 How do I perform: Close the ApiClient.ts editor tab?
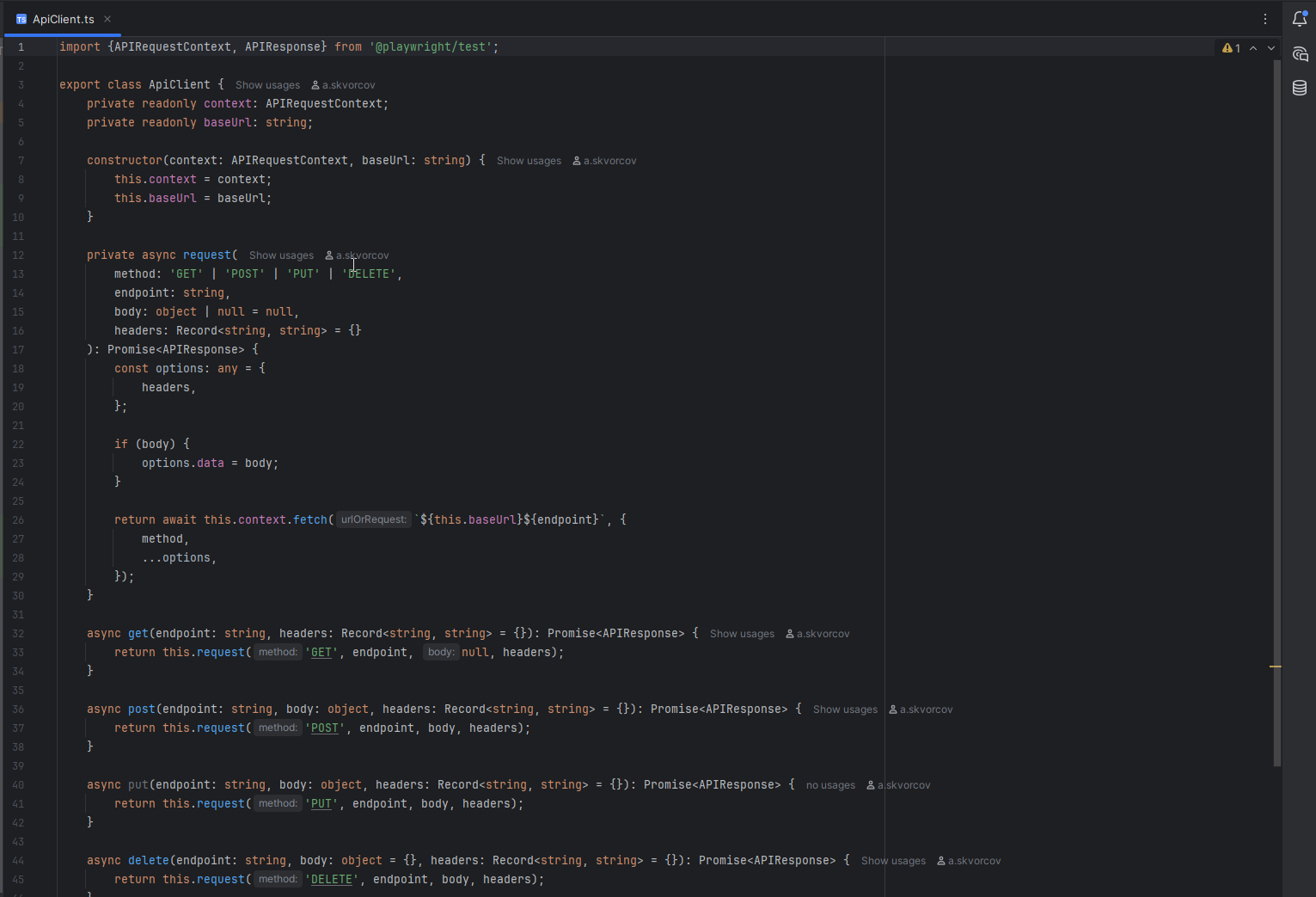coord(107,19)
